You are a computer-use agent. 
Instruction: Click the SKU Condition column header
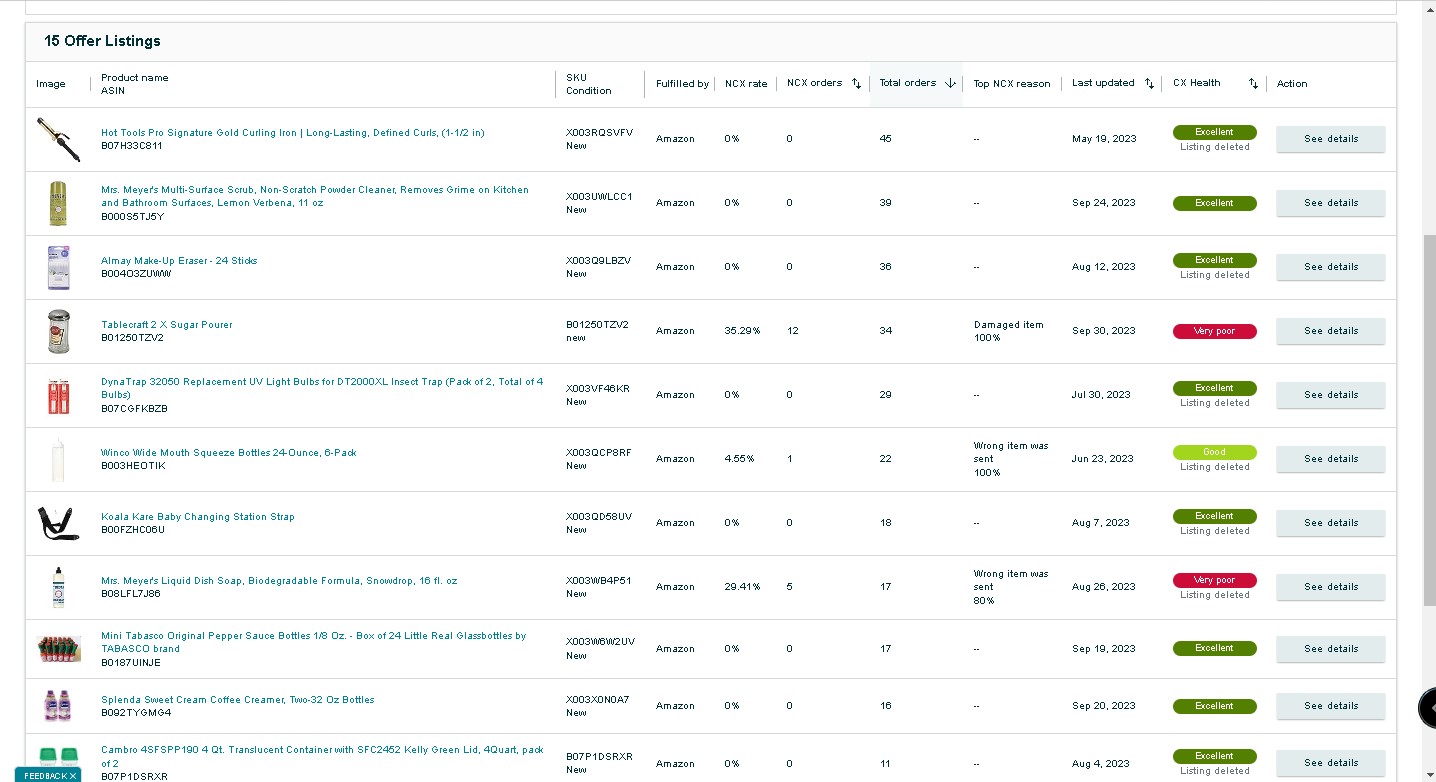point(588,84)
